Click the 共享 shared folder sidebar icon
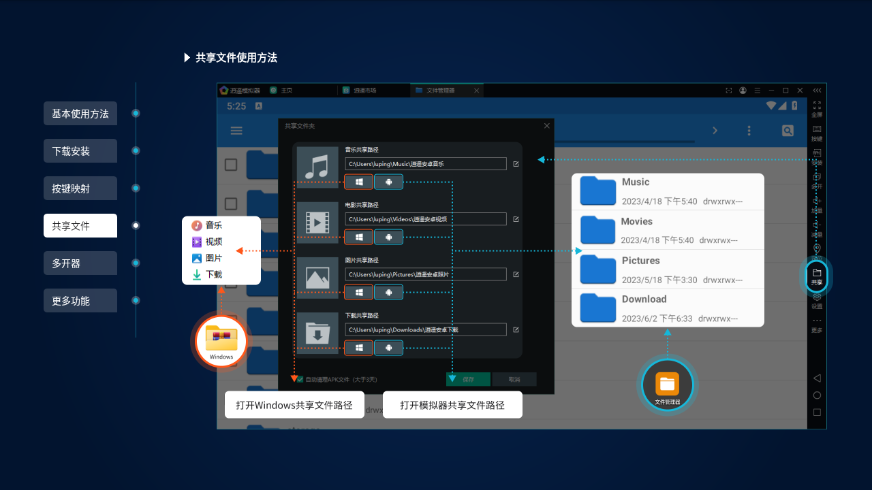Image resolution: width=872 pixels, height=490 pixels. (x=816, y=276)
